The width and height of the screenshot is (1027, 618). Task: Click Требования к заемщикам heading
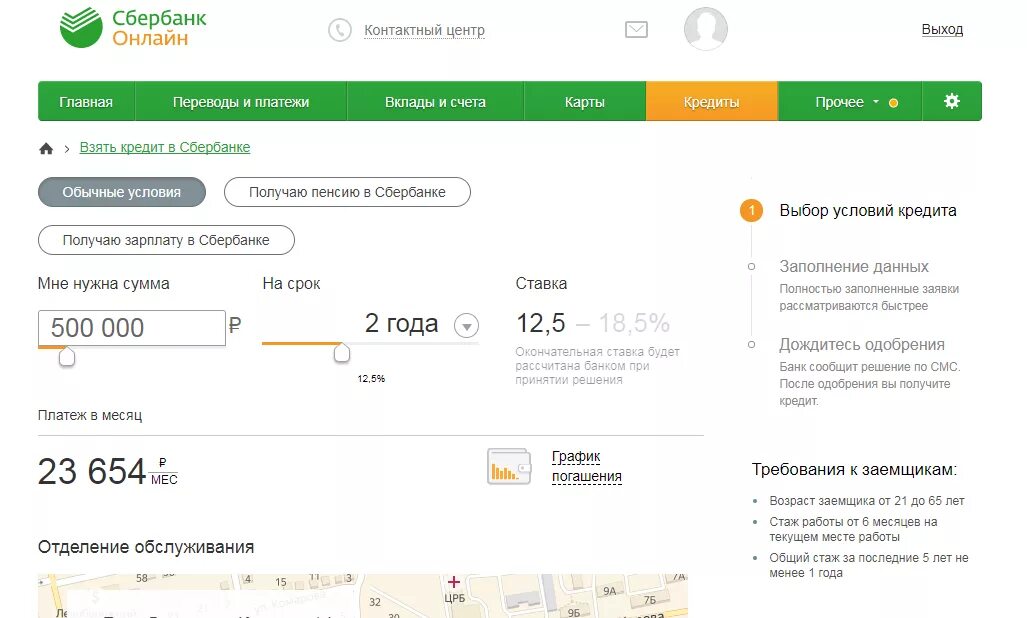854,469
